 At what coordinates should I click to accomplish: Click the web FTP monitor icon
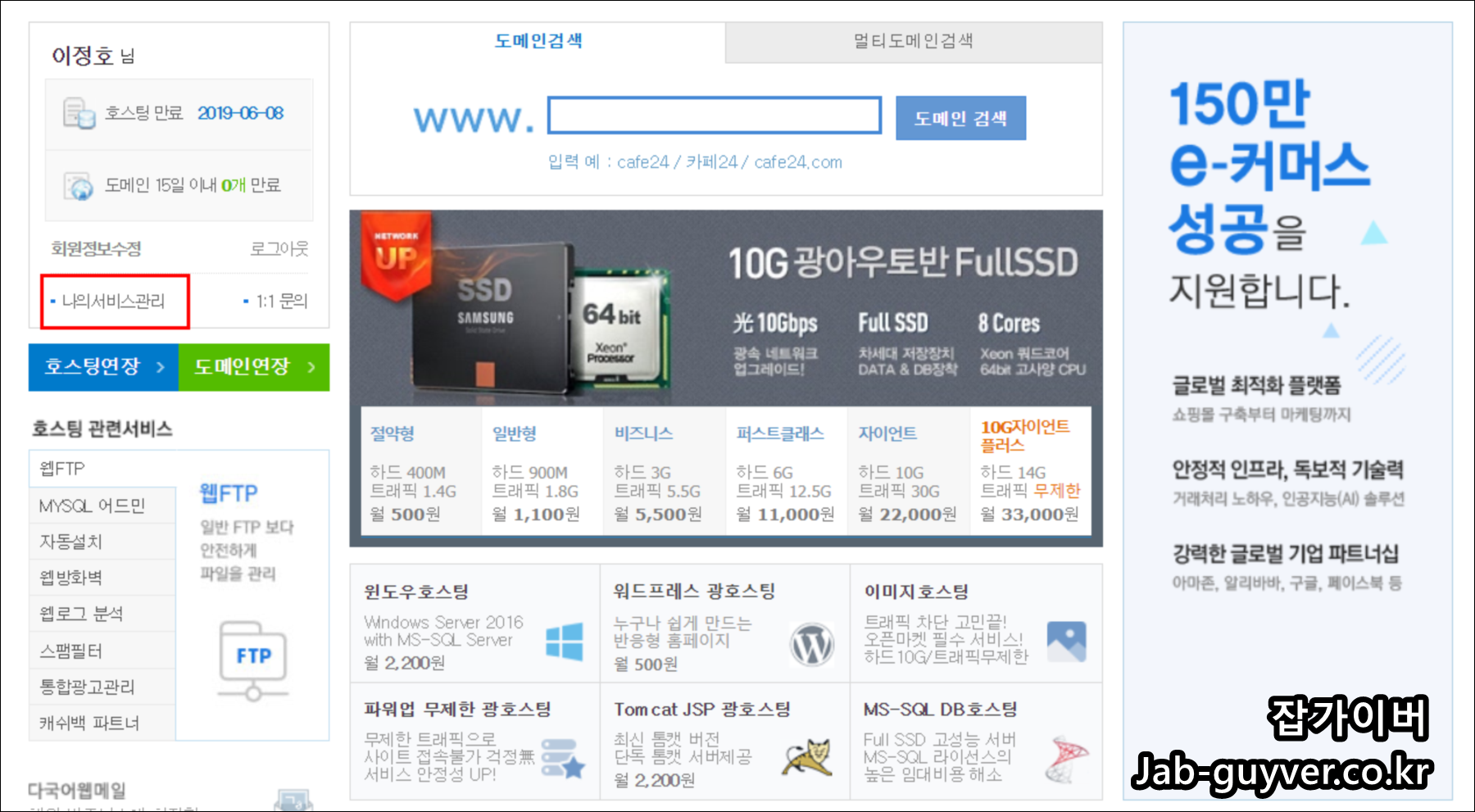[253, 661]
